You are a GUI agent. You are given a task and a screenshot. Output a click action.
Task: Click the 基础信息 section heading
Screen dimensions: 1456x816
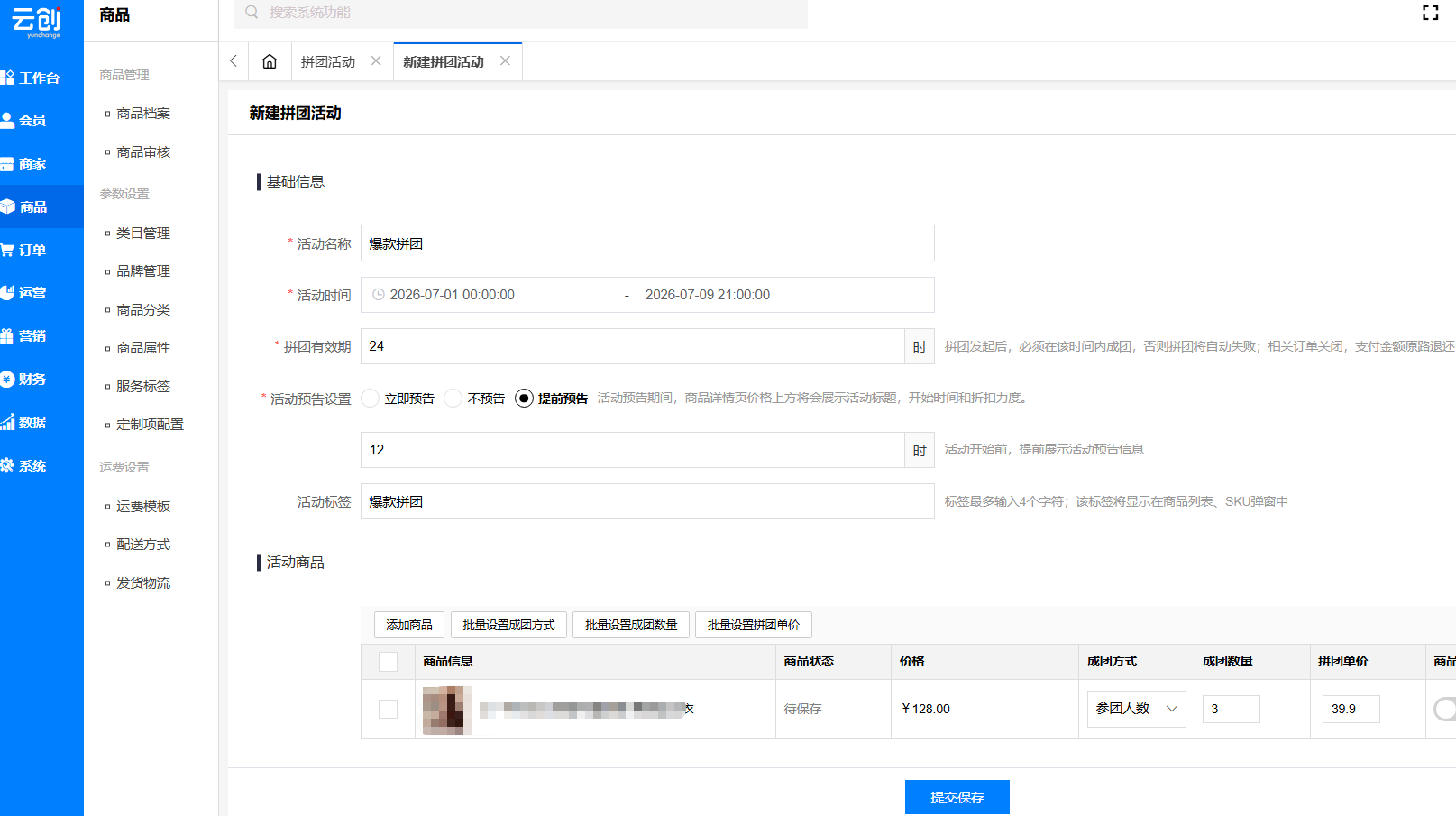[x=296, y=181]
